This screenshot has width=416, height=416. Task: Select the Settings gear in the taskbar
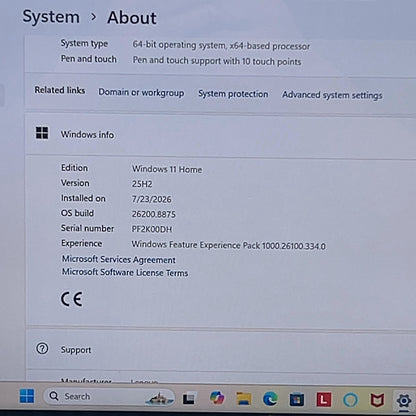point(404,401)
